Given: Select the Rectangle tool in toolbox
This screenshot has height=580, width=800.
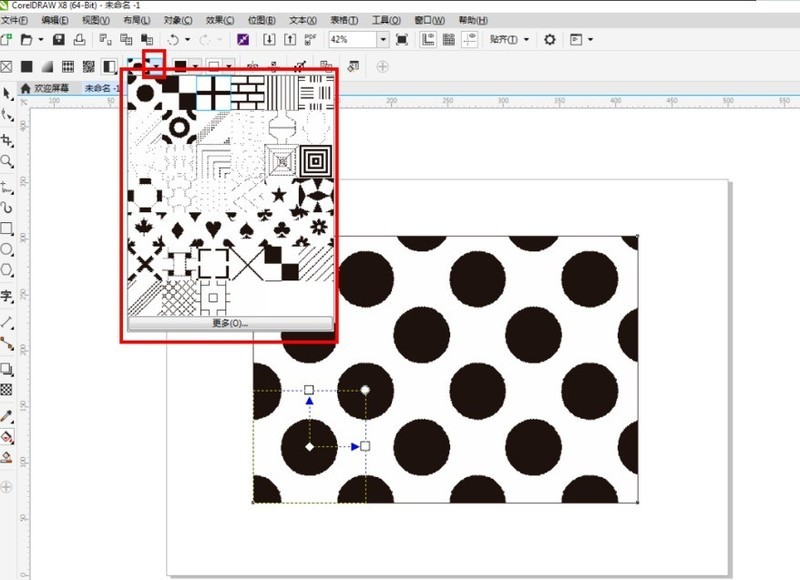Looking at the screenshot, I should coord(8,229).
